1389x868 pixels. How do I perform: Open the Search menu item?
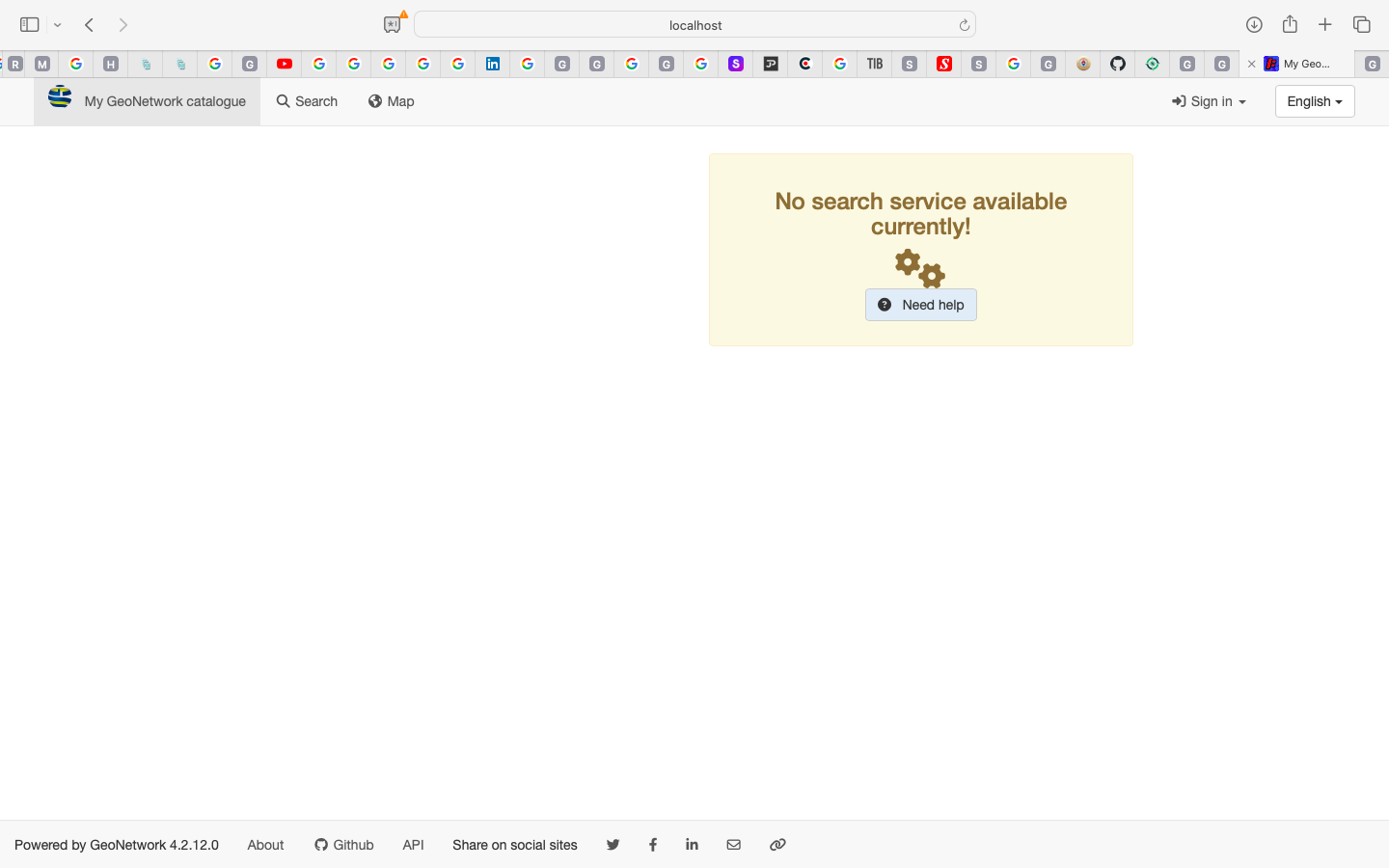click(307, 101)
